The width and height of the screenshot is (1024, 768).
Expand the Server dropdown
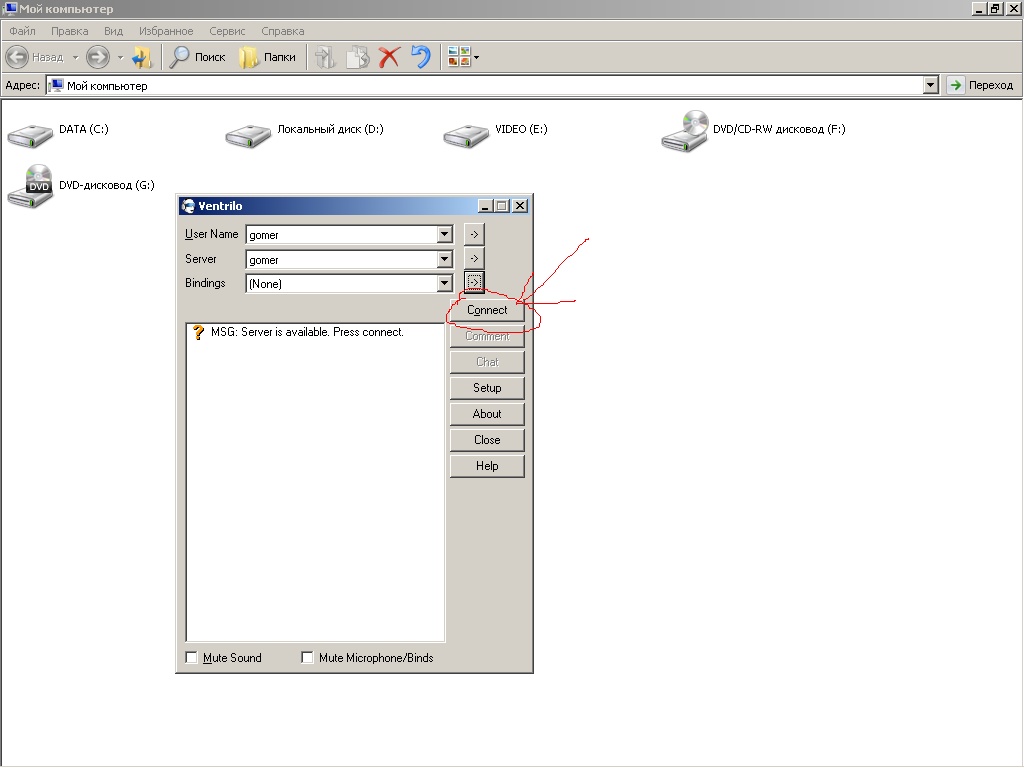444,259
